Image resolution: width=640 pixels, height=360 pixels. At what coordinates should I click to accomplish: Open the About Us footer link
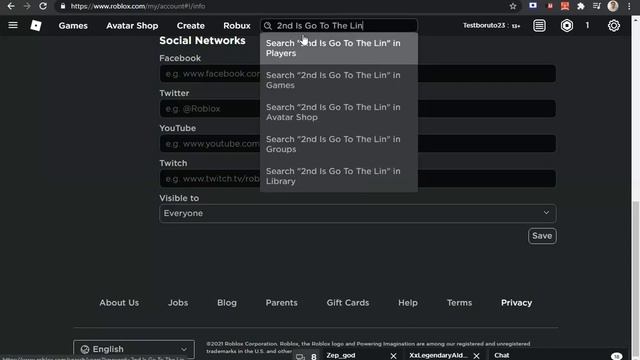(x=119, y=303)
